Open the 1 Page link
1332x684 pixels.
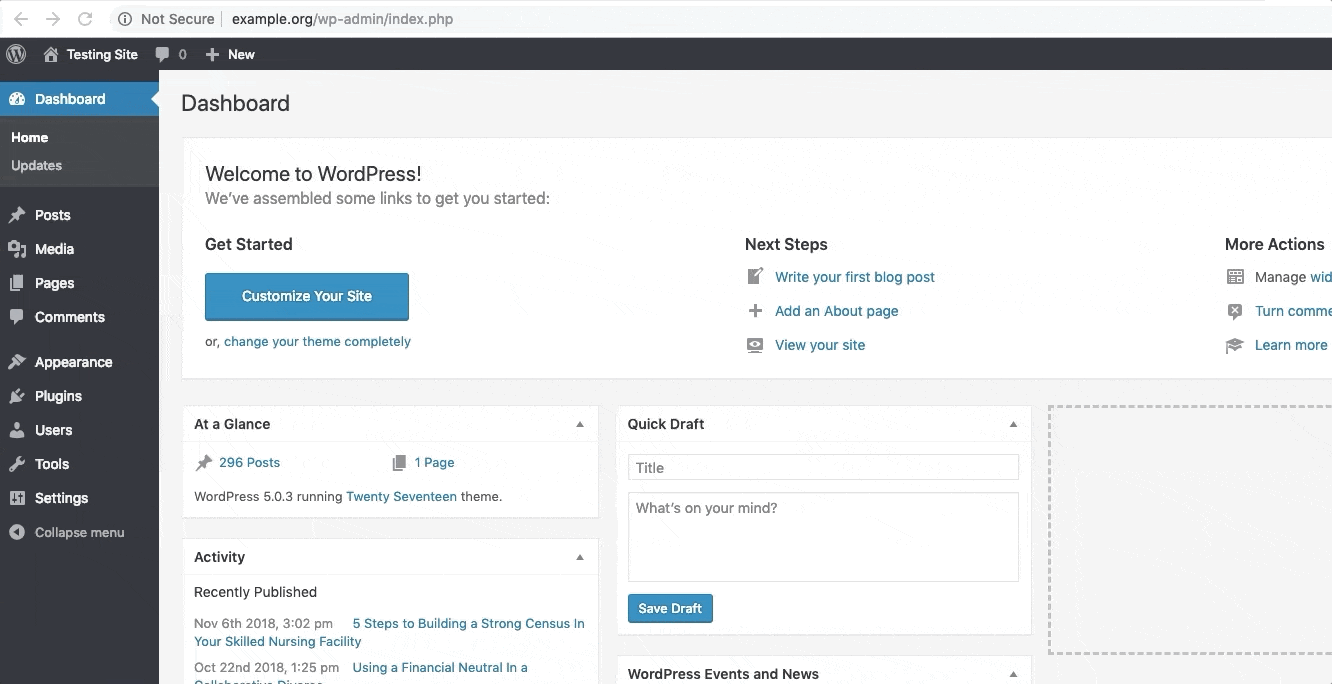(x=434, y=462)
